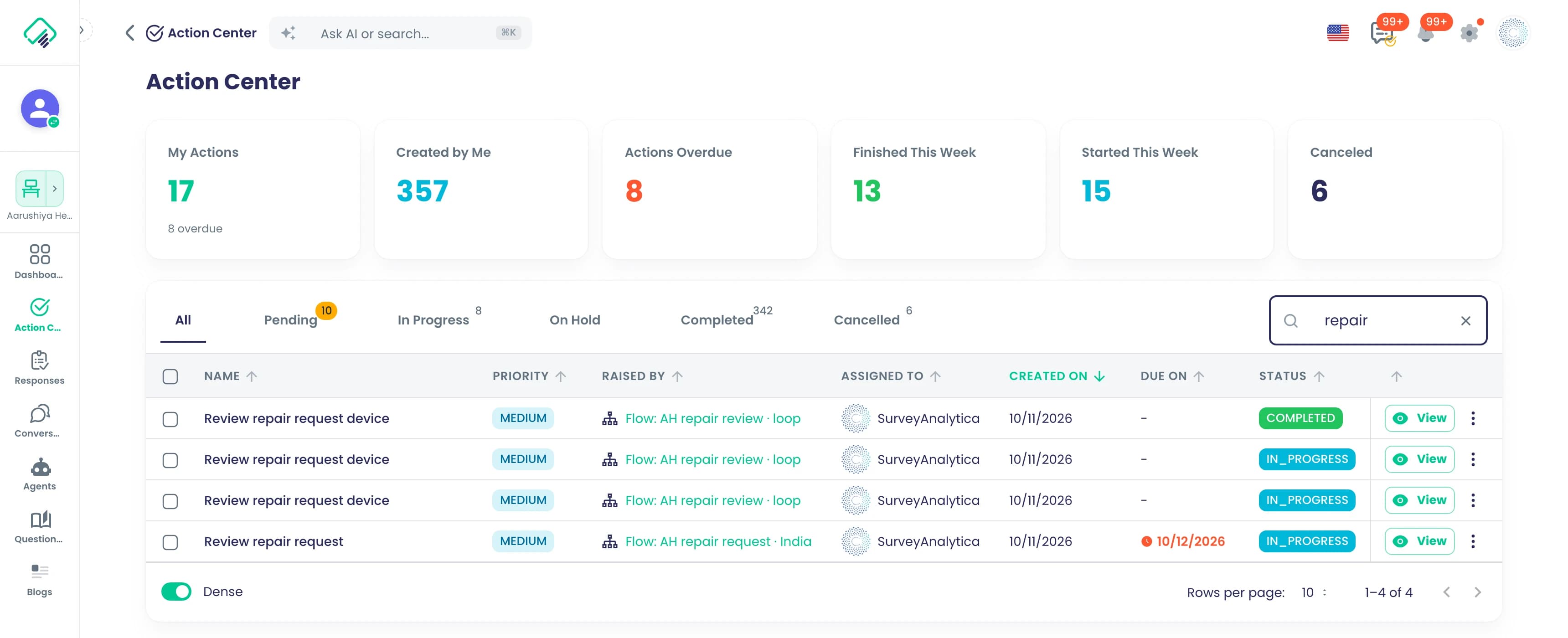Click the back arrow beside Action Center
Screen dimensions: 1568x638
click(129, 33)
